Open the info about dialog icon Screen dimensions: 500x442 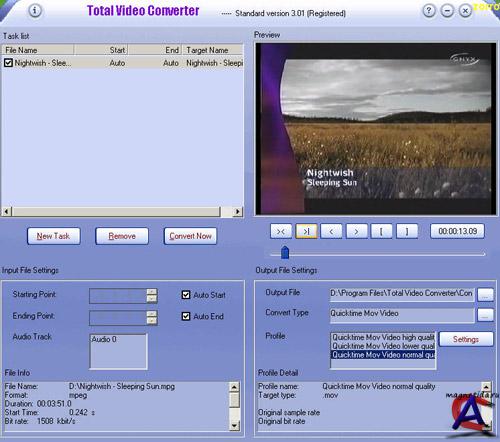tap(35, 11)
